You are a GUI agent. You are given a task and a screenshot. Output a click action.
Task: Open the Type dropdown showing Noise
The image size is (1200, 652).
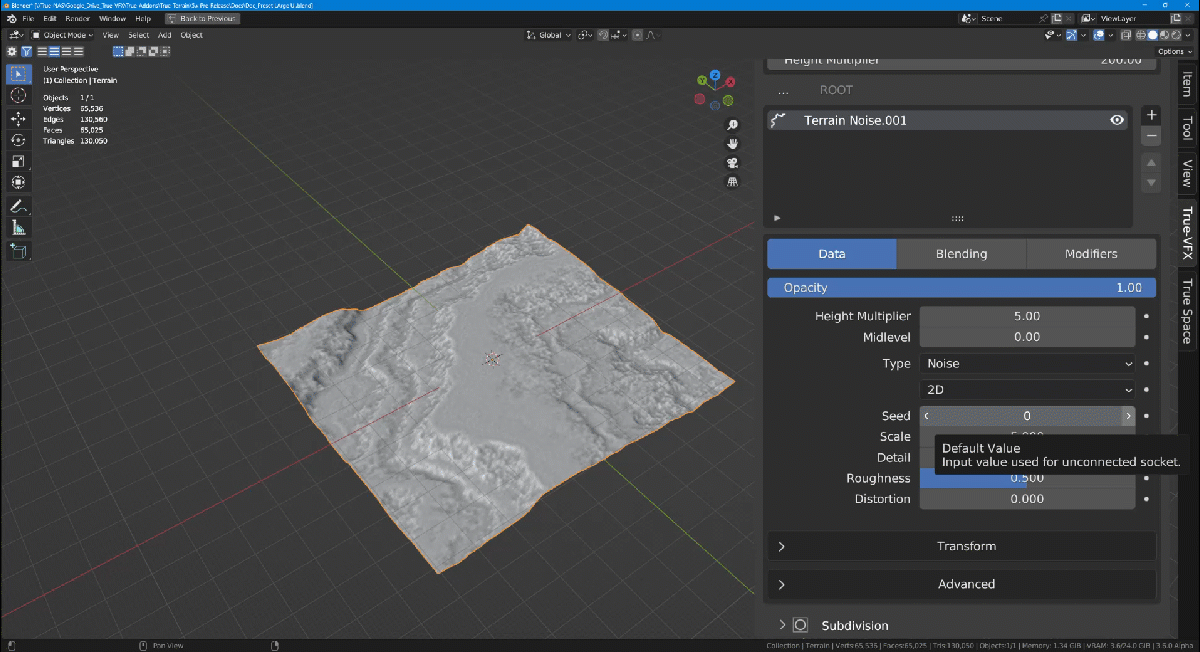click(x=1027, y=364)
